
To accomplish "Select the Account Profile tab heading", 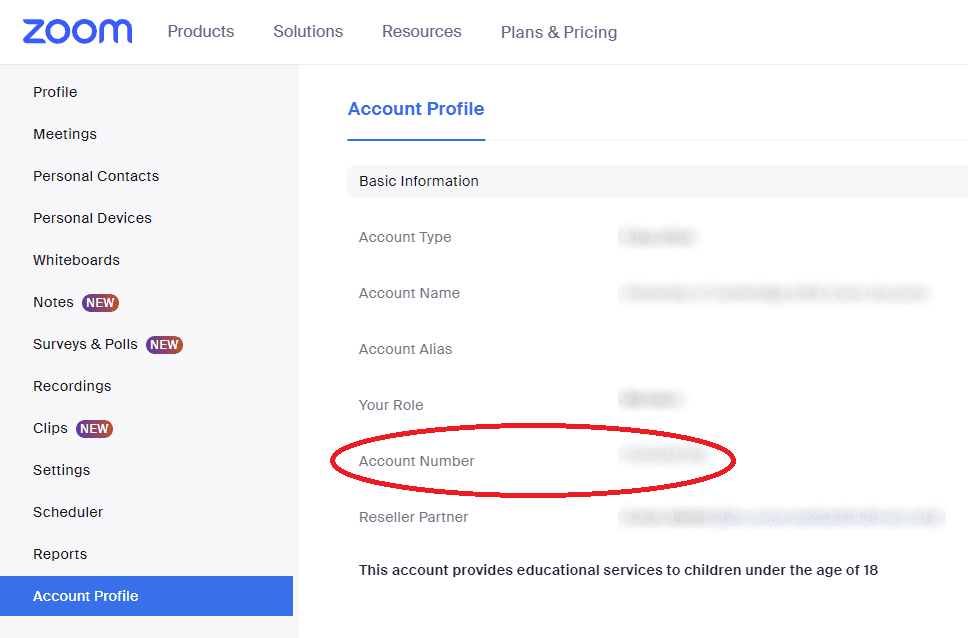I will 416,109.
